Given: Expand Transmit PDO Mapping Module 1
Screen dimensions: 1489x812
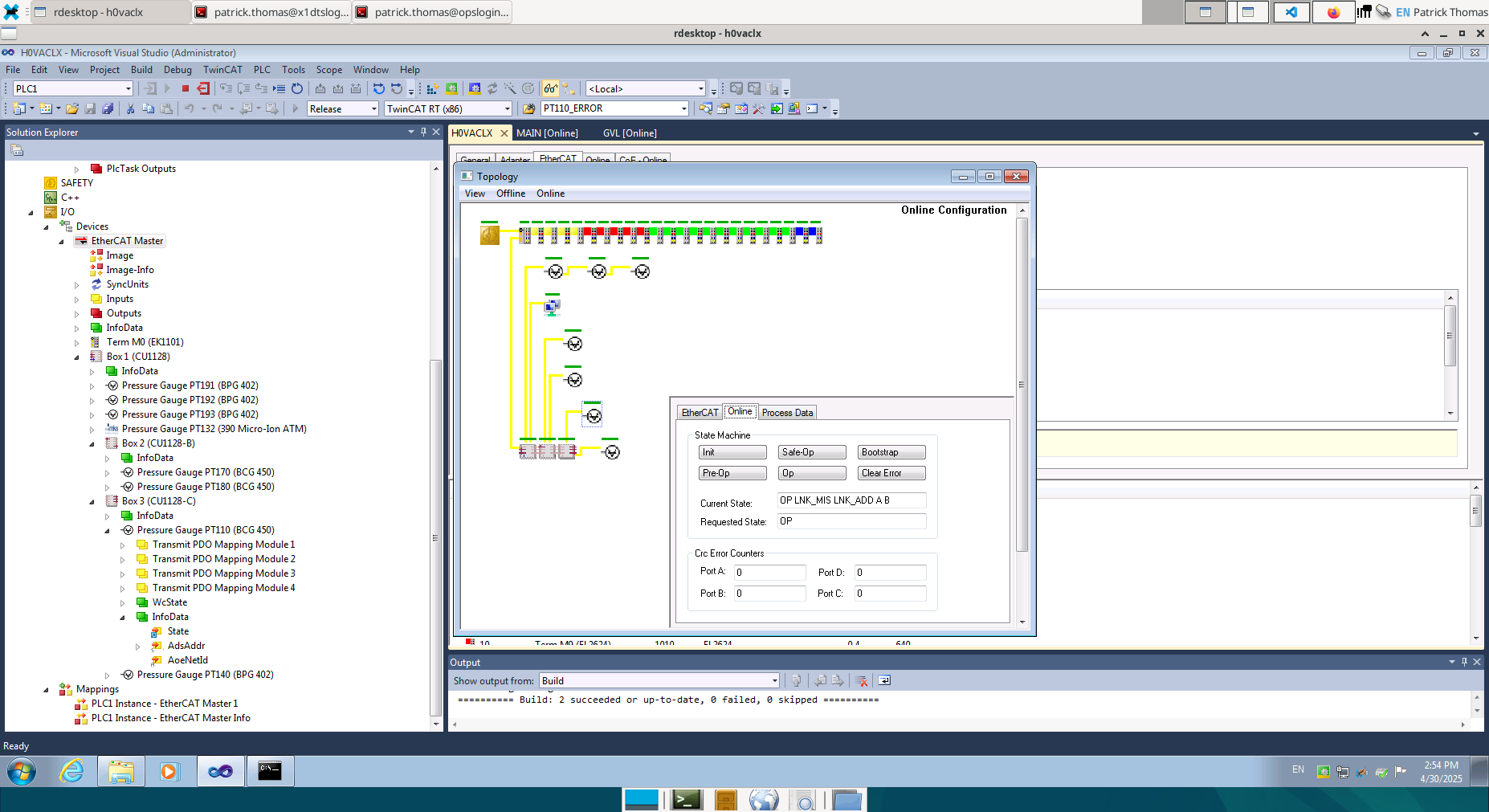Looking at the screenshot, I should coord(123,545).
